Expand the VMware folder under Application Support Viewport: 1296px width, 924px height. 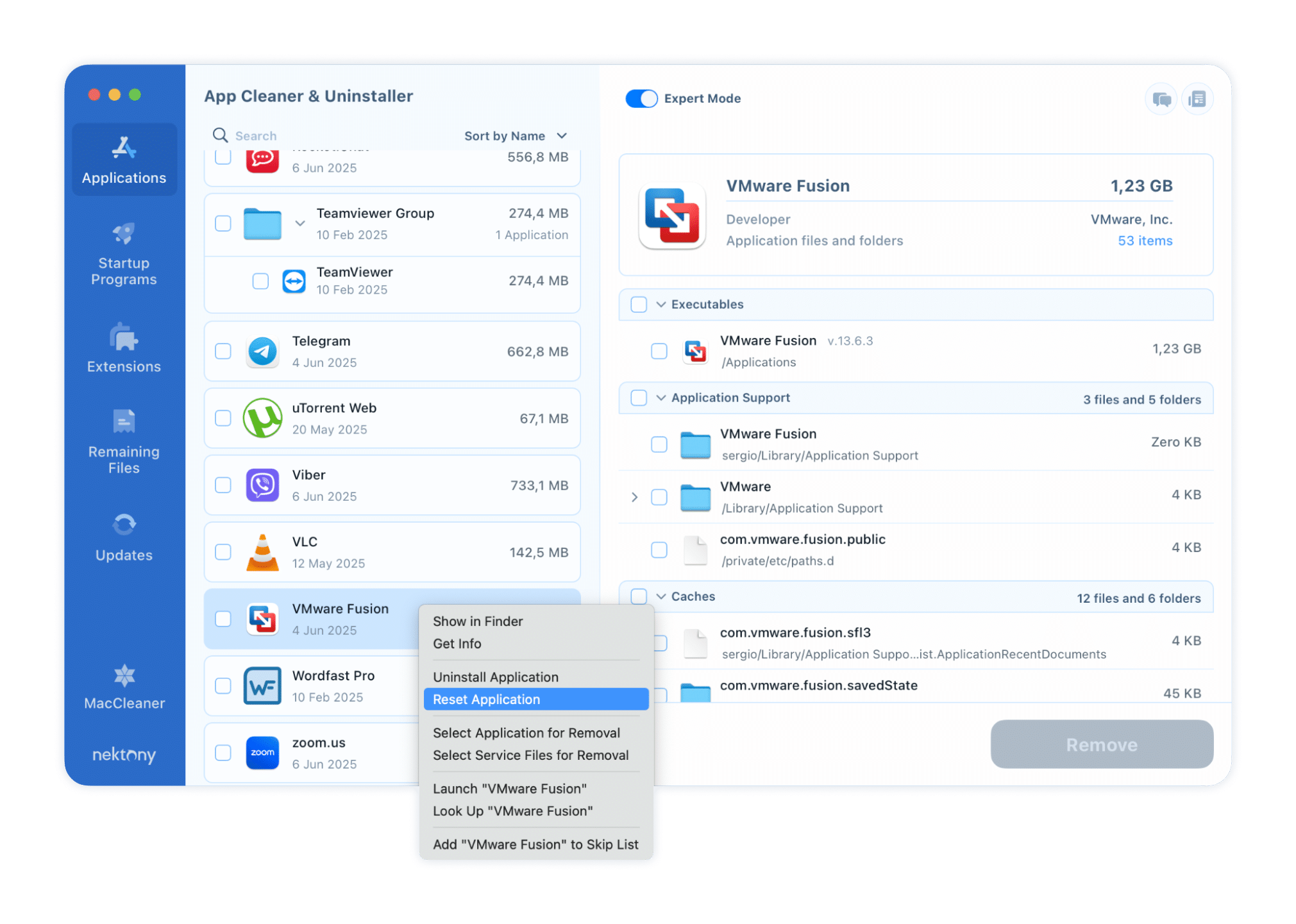pyautogui.click(x=634, y=497)
